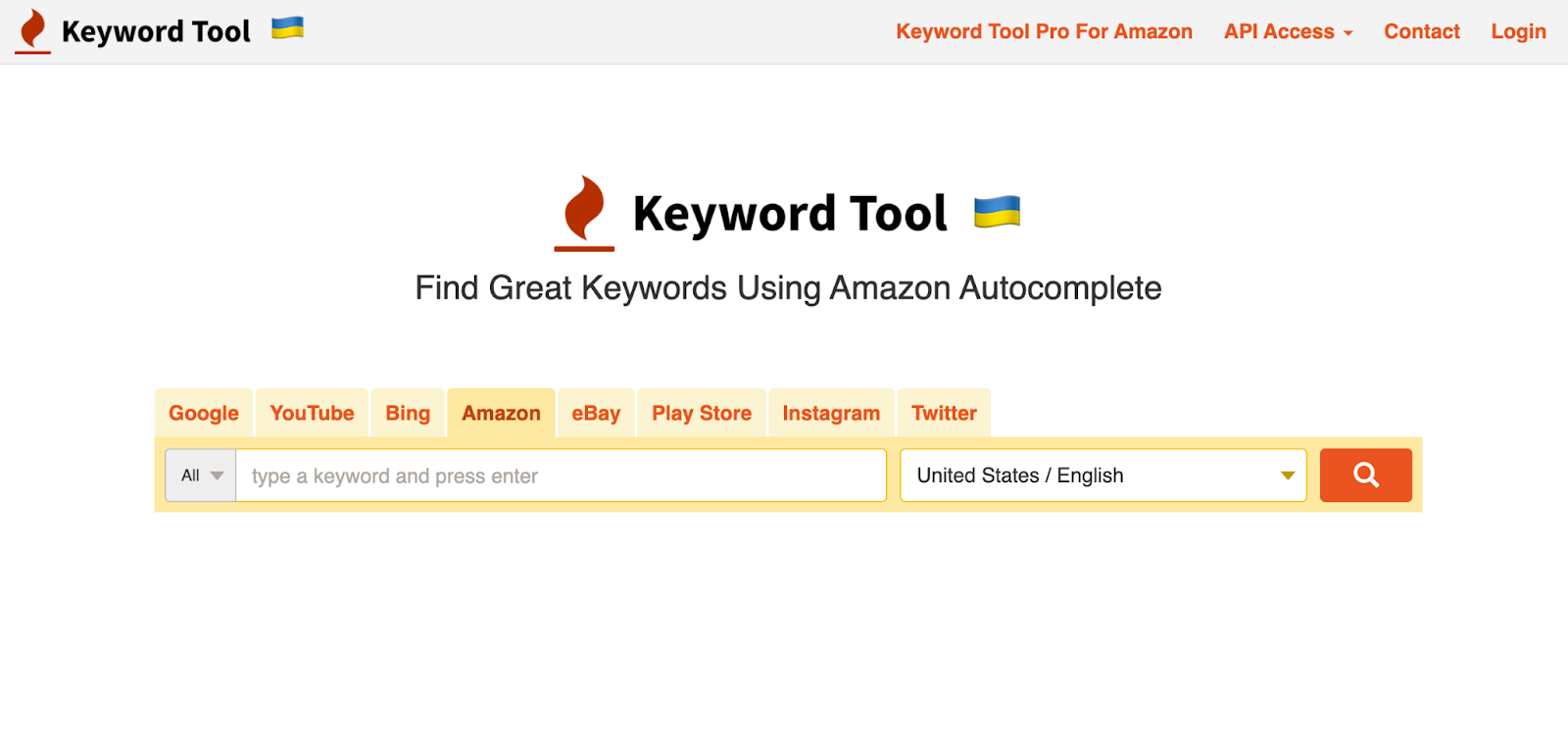Open Keyword Tool Pro For Amazon link
The width and height of the screenshot is (1568, 748).
click(x=1044, y=31)
